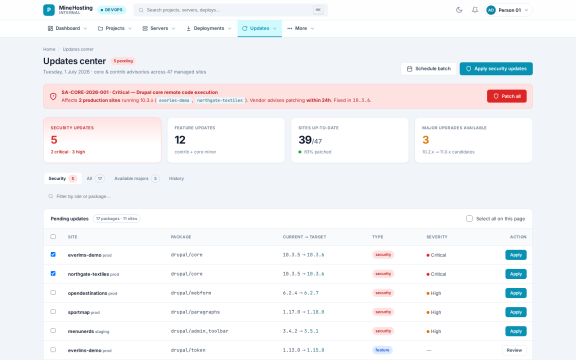Review the everlms-demo drupal/token update
This screenshot has height=360, width=576.
514,350
